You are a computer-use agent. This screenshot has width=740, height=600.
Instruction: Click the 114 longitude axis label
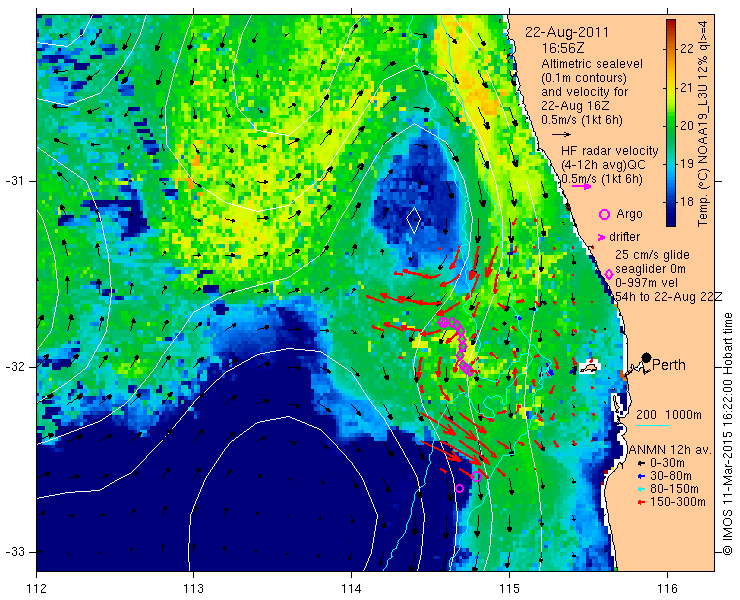[x=351, y=589]
